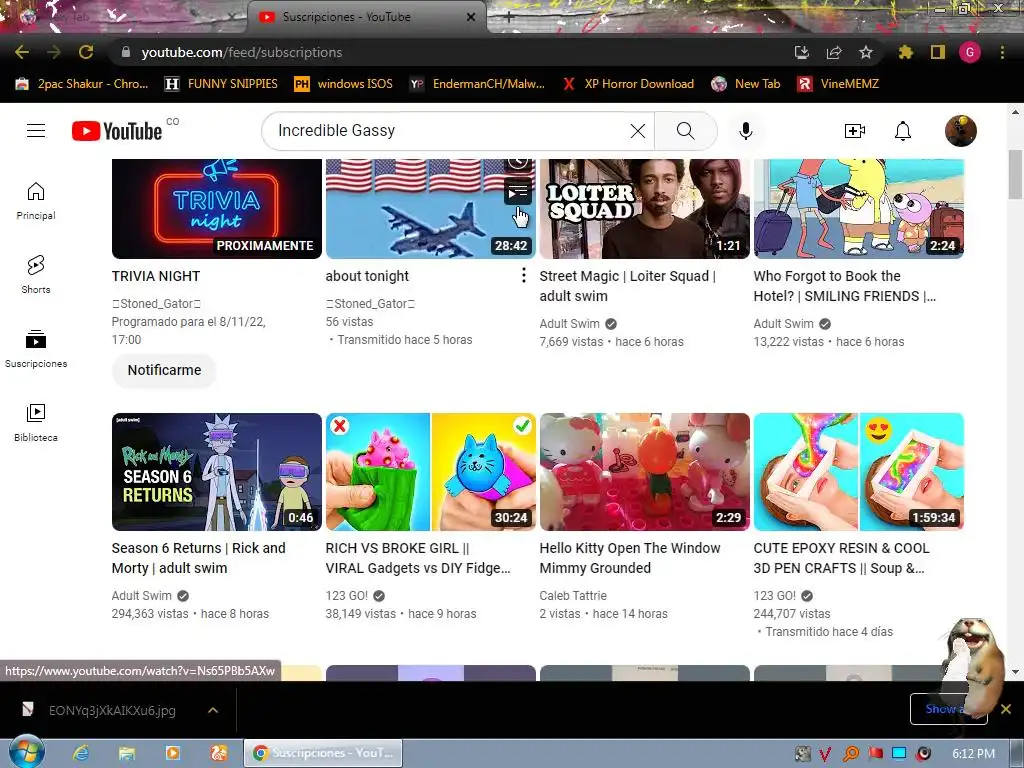Click Notificarme button for TRIVIA NIGHT
Screen dimensions: 1024x768
pos(164,370)
